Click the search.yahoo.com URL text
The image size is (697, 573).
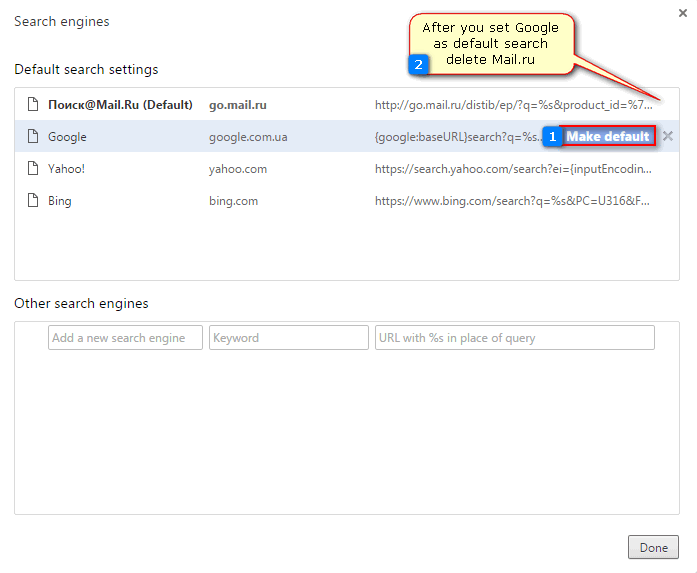click(x=513, y=169)
